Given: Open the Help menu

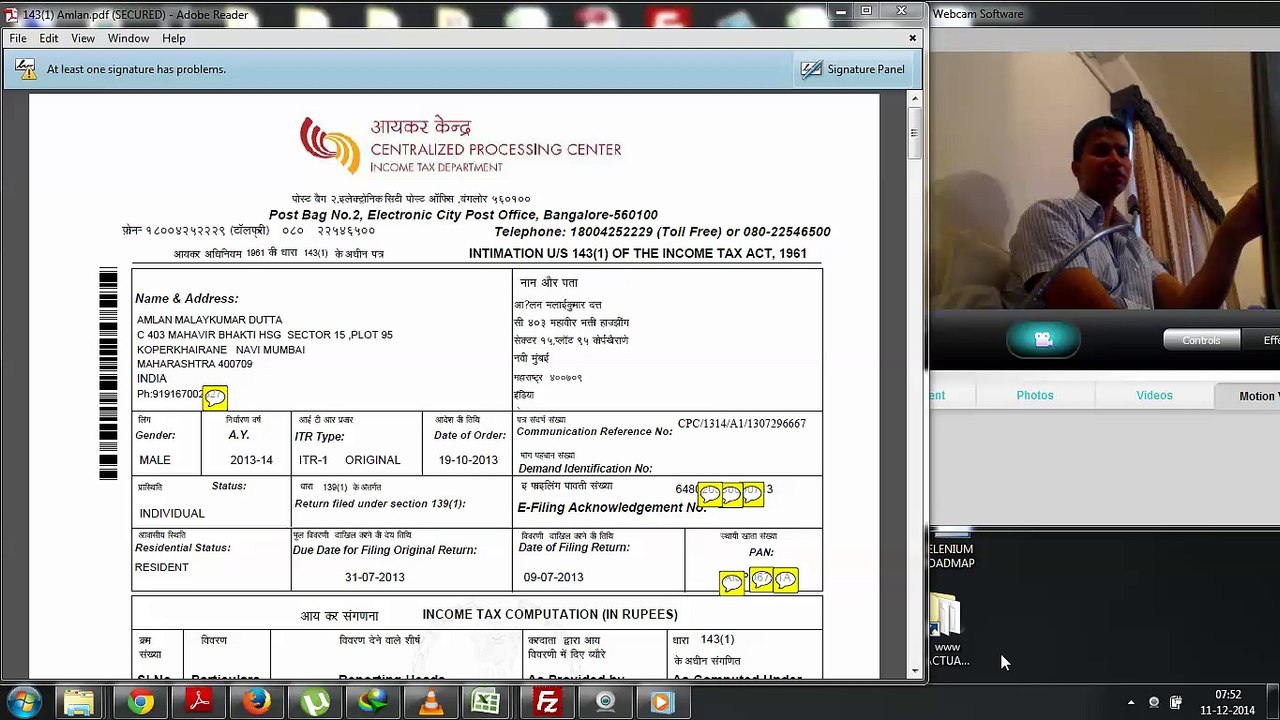Looking at the screenshot, I should (x=174, y=38).
